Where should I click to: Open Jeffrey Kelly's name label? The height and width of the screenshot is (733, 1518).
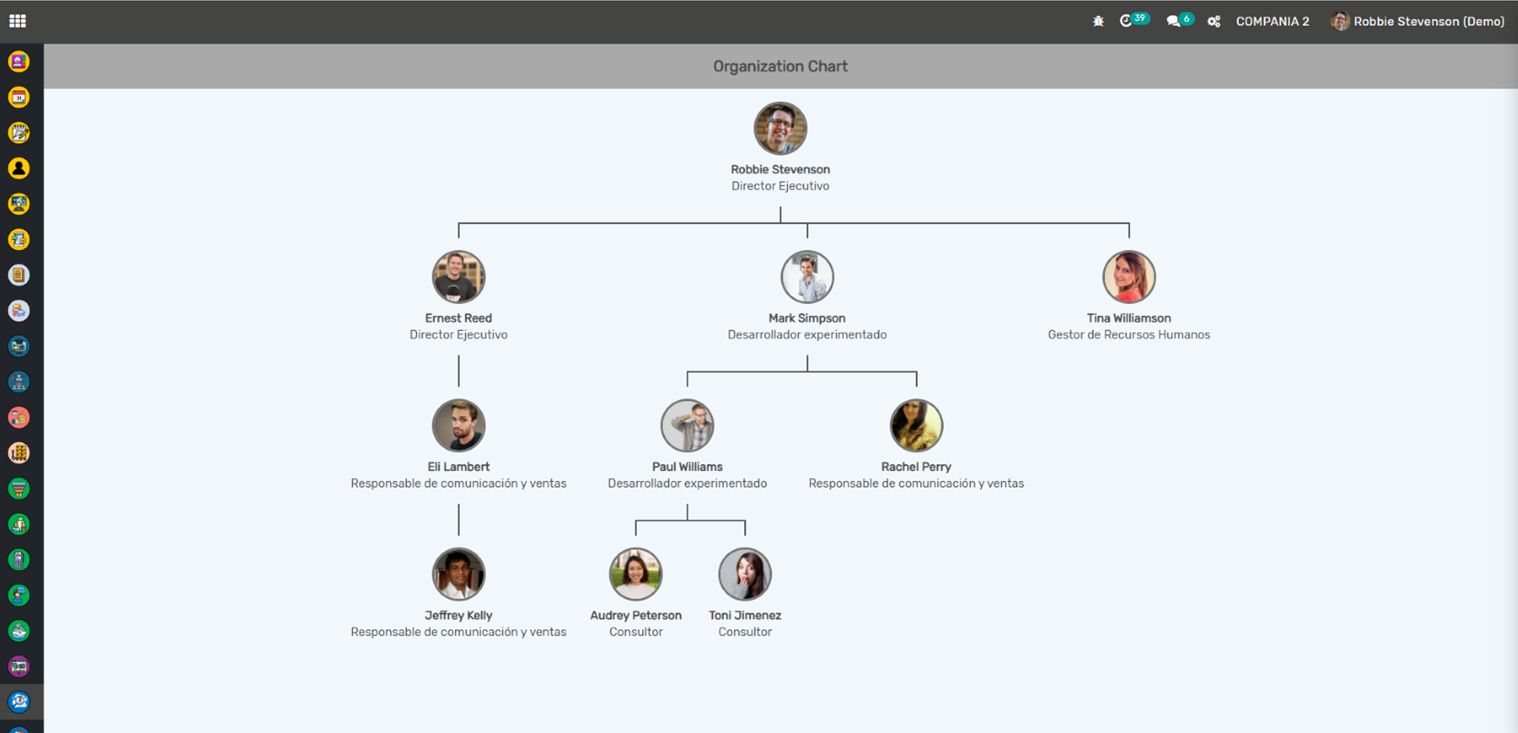458,615
